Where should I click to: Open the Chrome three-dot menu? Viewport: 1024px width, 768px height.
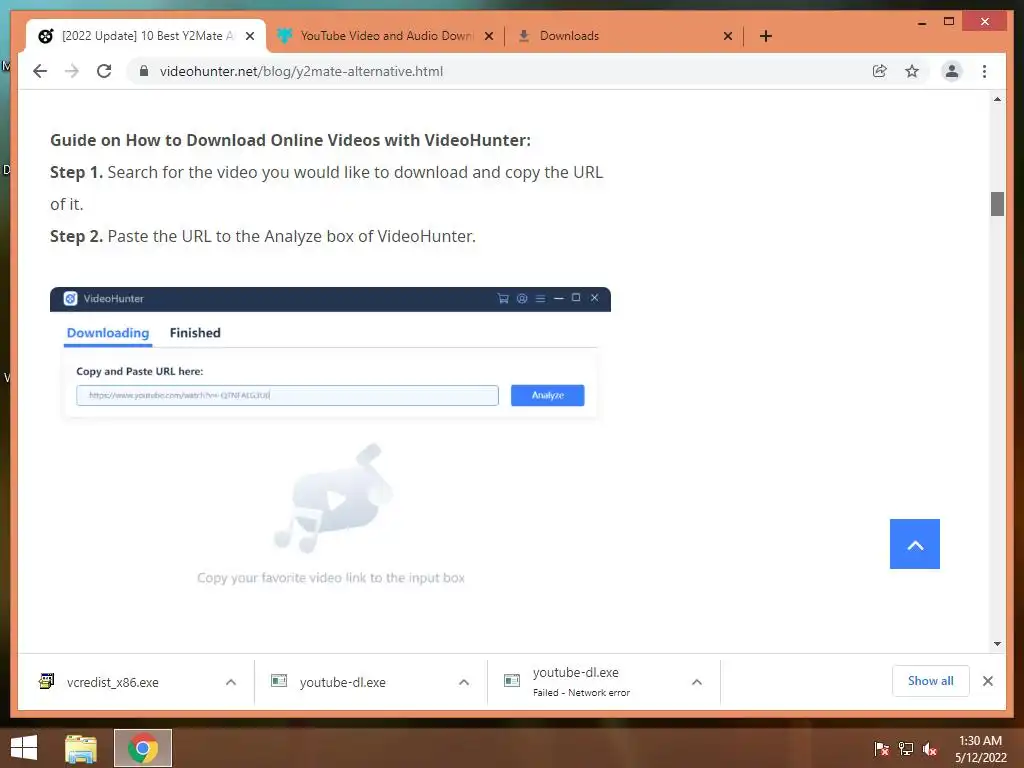point(984,71)
